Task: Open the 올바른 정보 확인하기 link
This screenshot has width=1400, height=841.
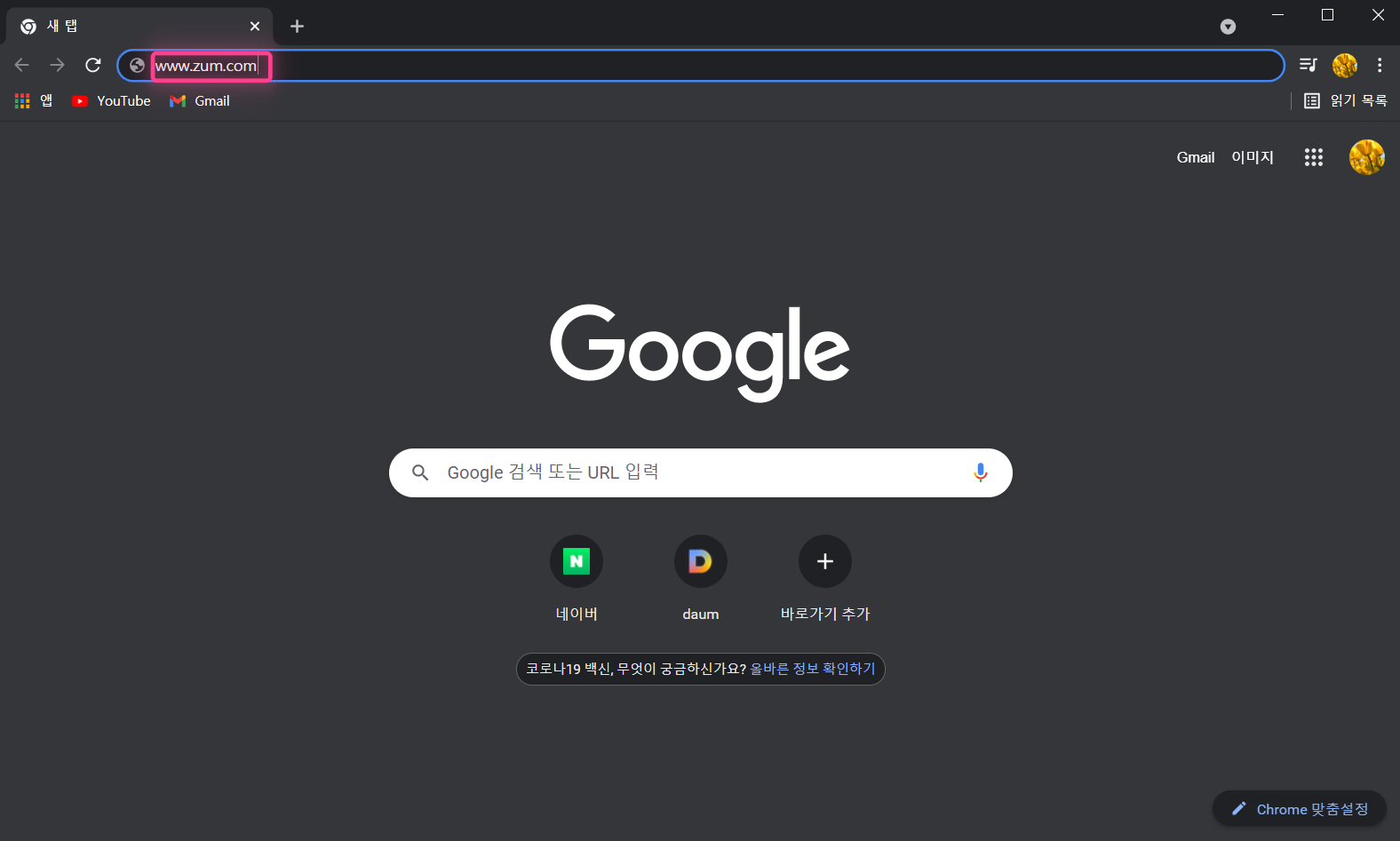Action: click(x=813, y=669)
